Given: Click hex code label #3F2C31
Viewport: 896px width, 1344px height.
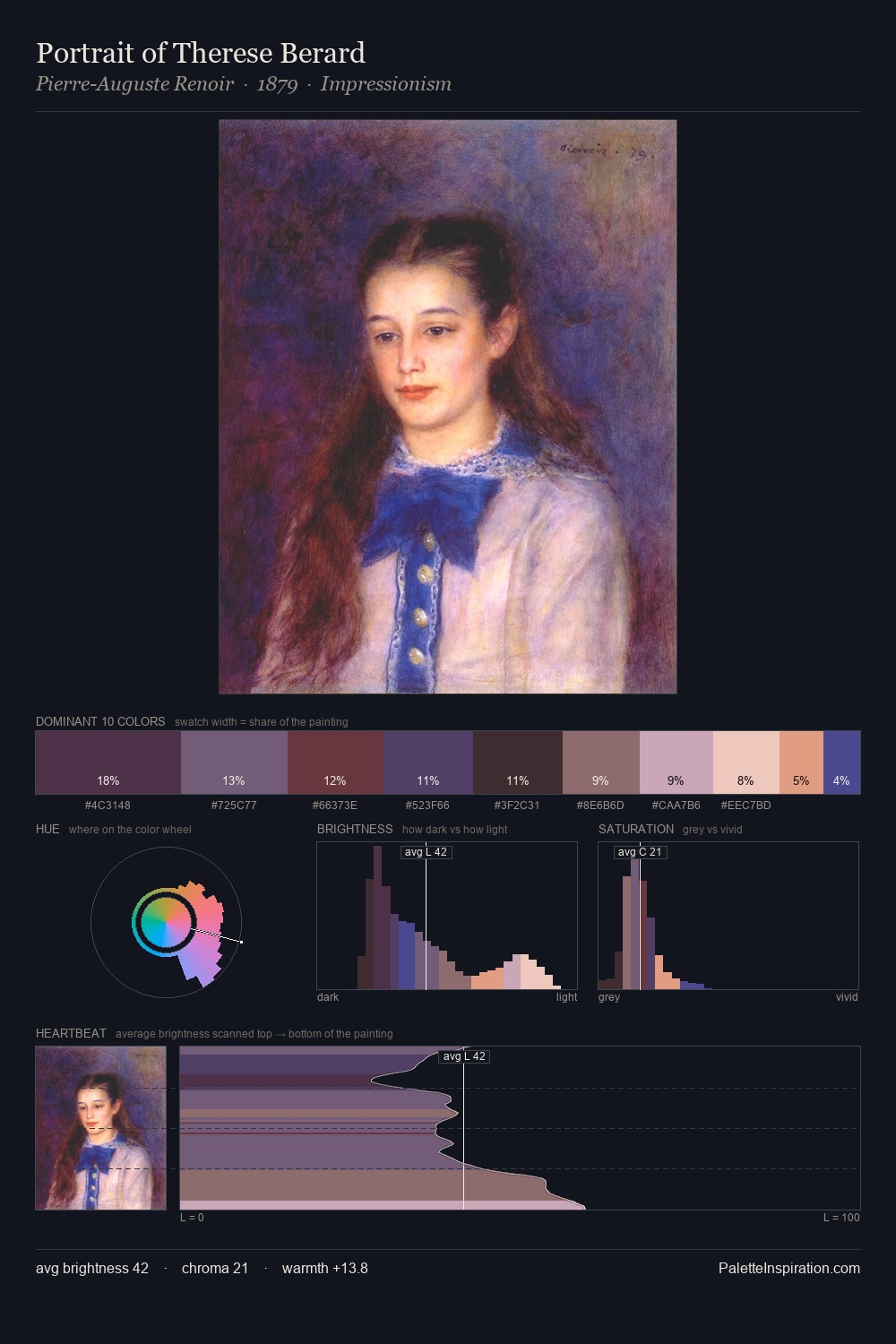Looking at the screenshot, I should pos(517,806).
